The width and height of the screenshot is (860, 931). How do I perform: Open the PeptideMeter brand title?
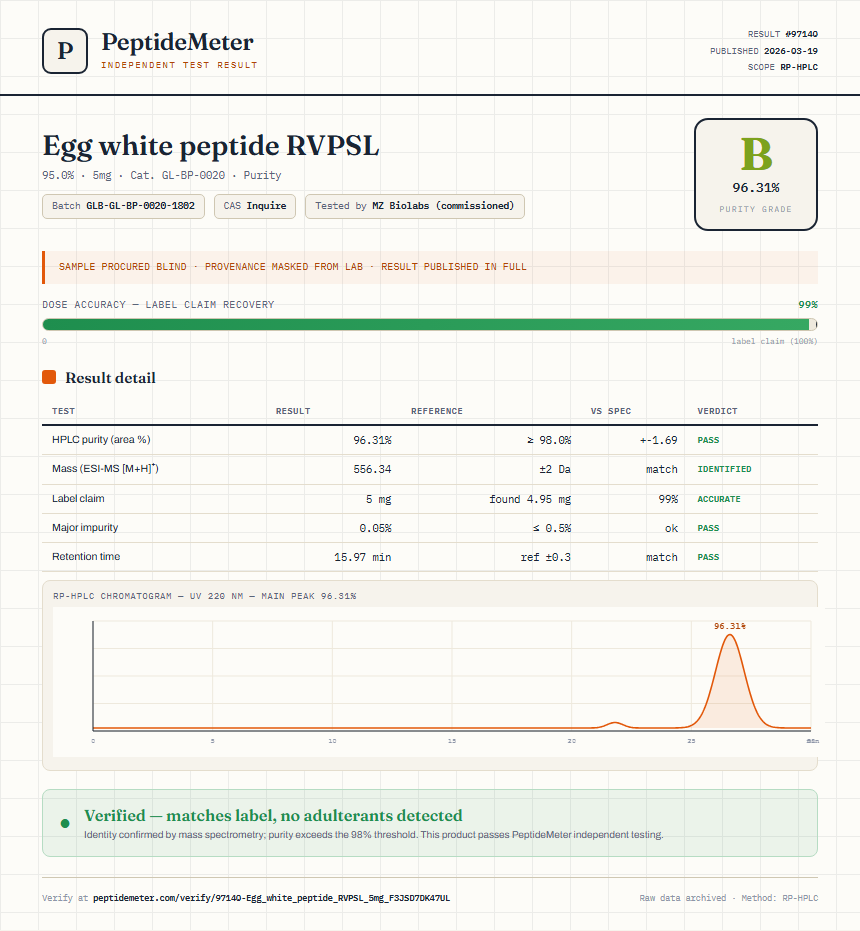(x=177, y=42)
